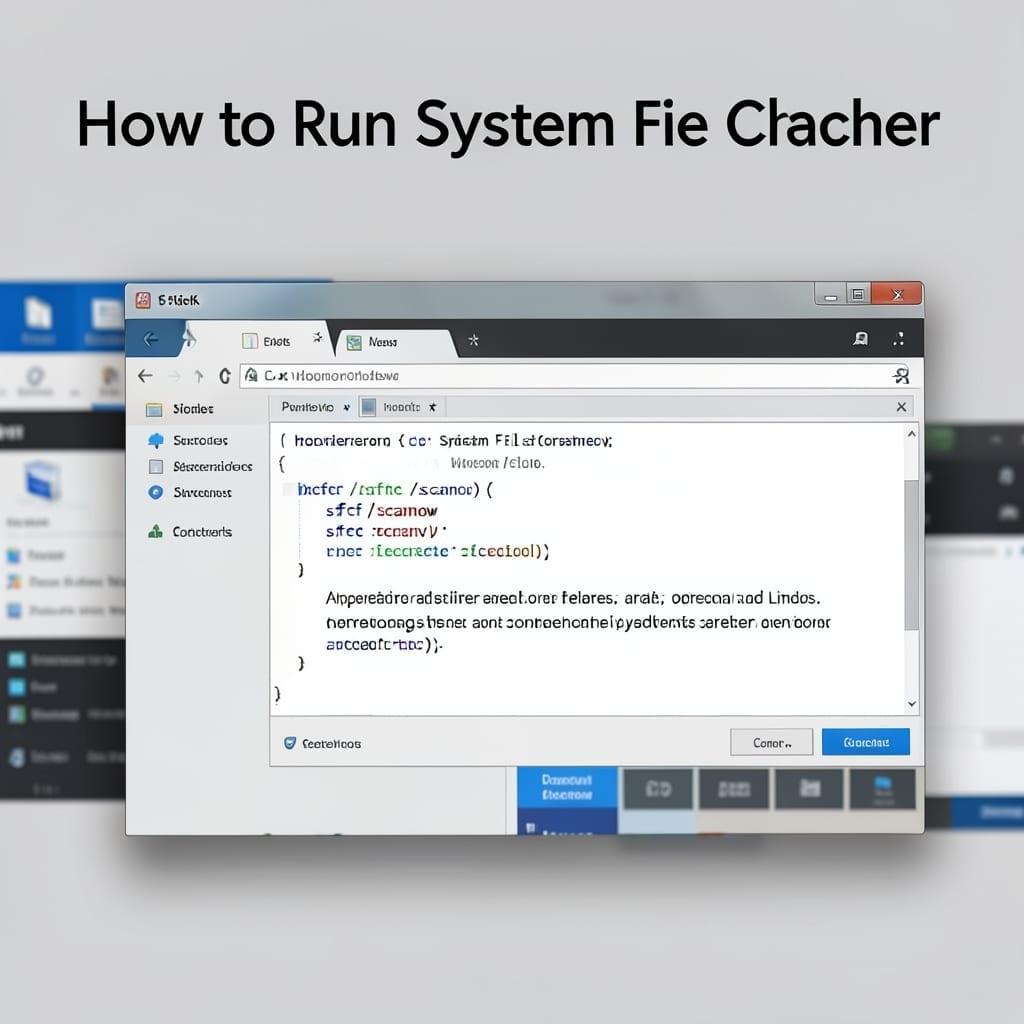Click the second grey tile in the bottom row
The width and height of the screenshot is (1024, 1024).
733,789
